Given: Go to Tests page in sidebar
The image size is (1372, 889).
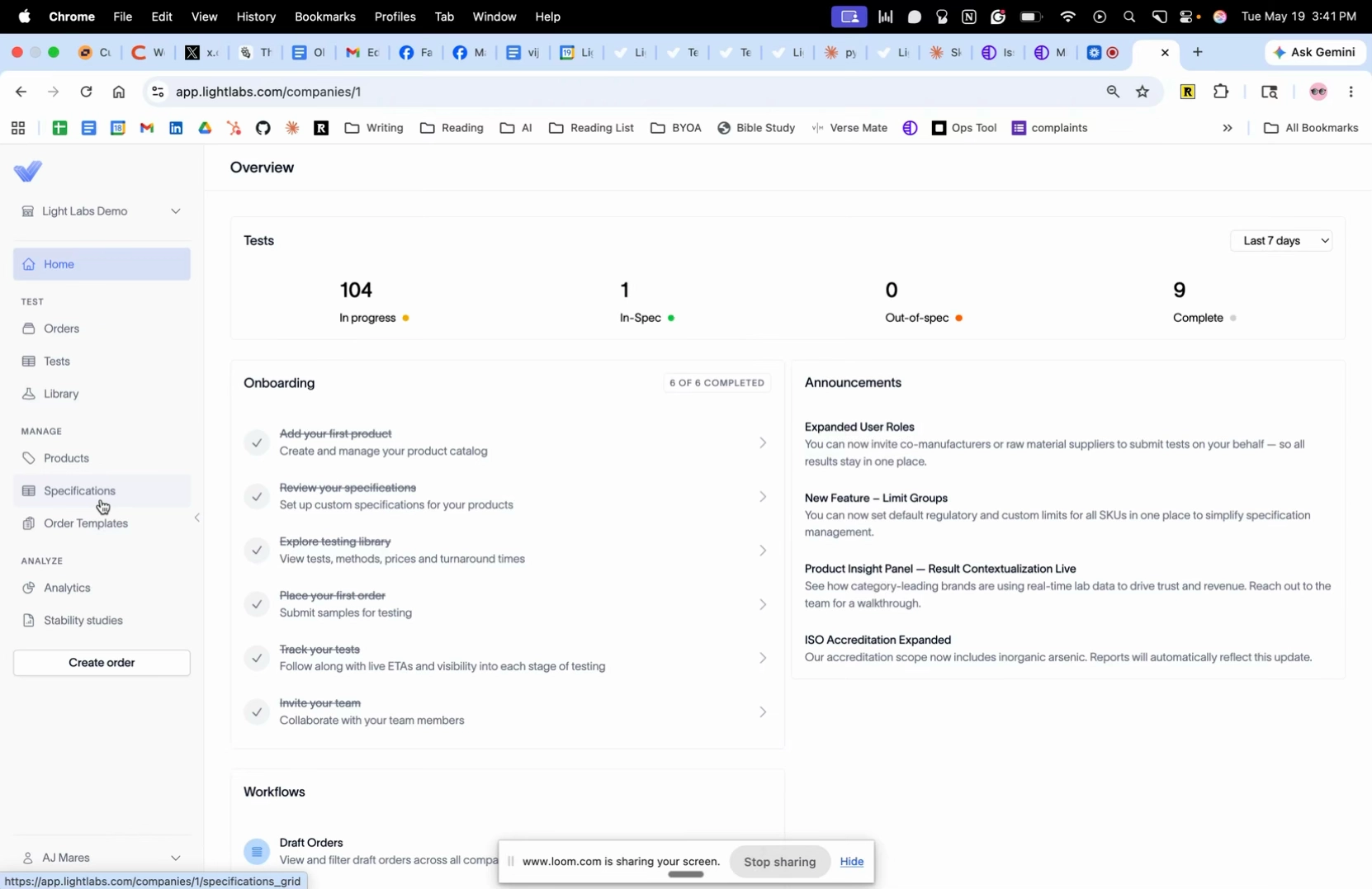Looking at the screenshot, I should (x=102, y=362).
